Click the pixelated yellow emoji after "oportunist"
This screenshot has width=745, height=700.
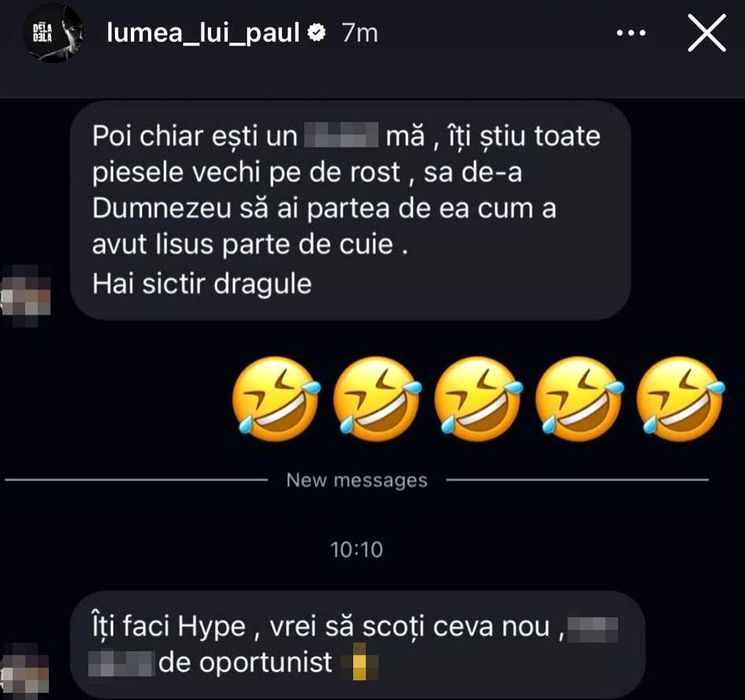pyautogui.click(x=360, y=661)
